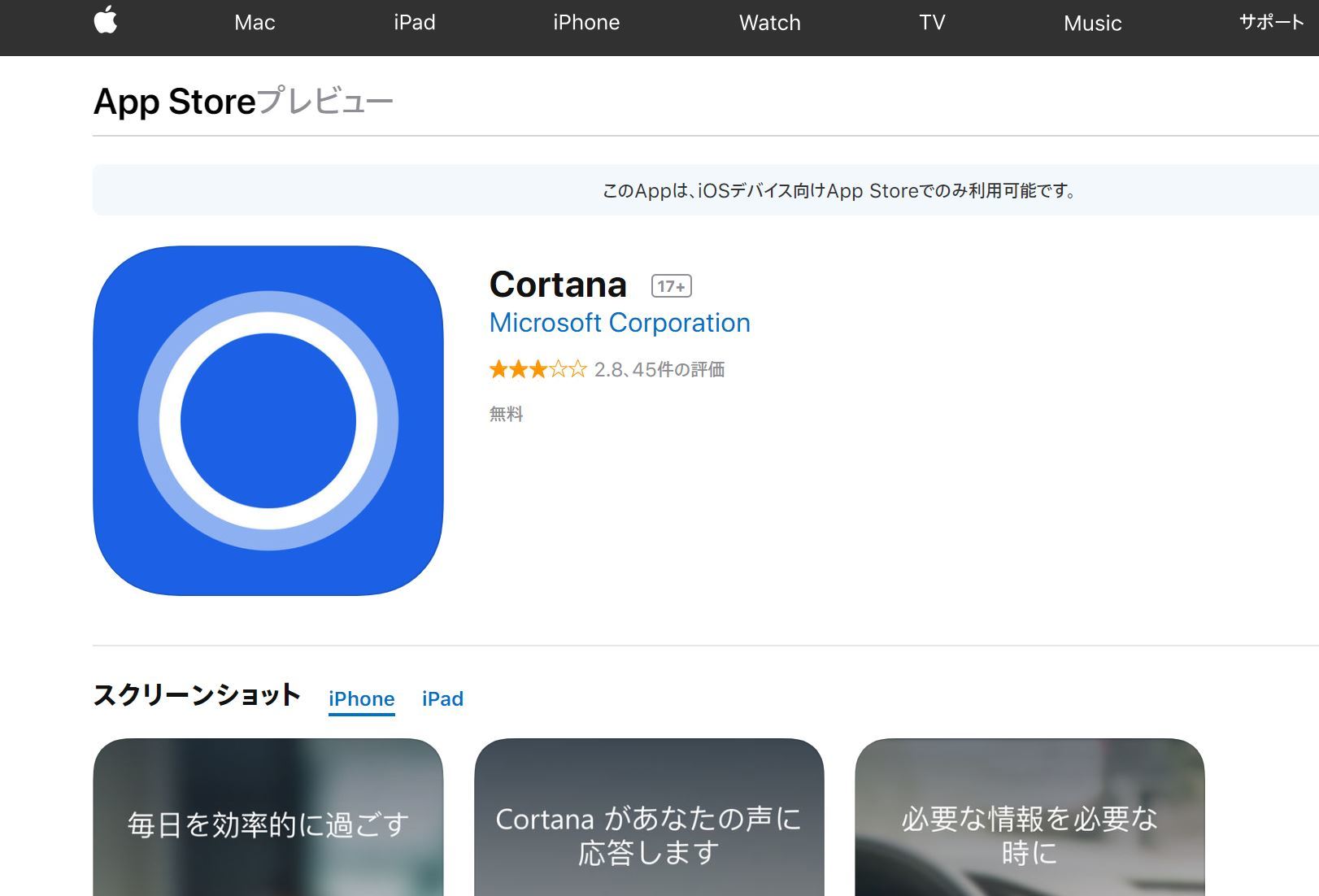The height and width of the screenshot is (896, 1319).
Task: Click the large blue Cortana app icon
Action: [x=268, y=420]
